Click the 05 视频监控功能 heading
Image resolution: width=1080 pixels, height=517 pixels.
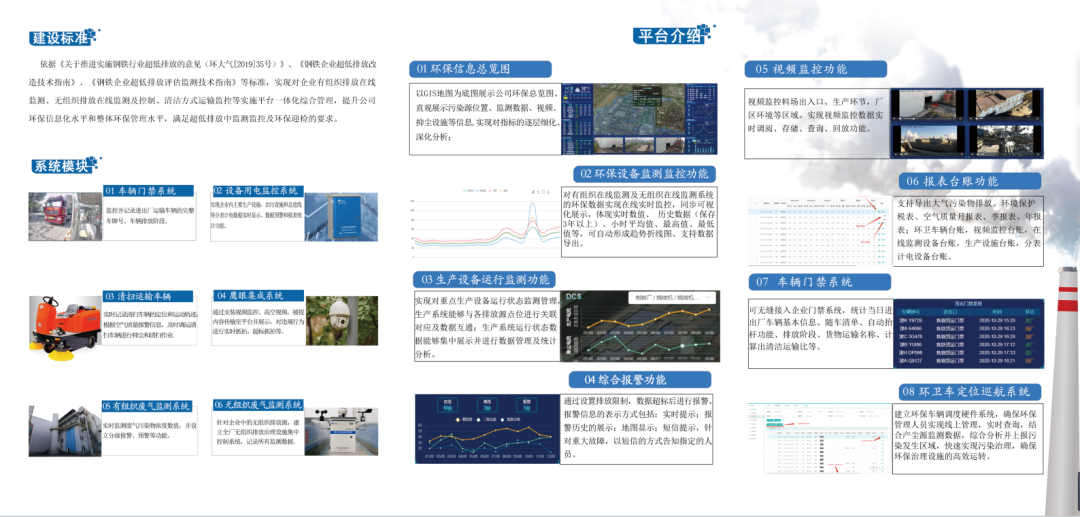coord(816,69)
